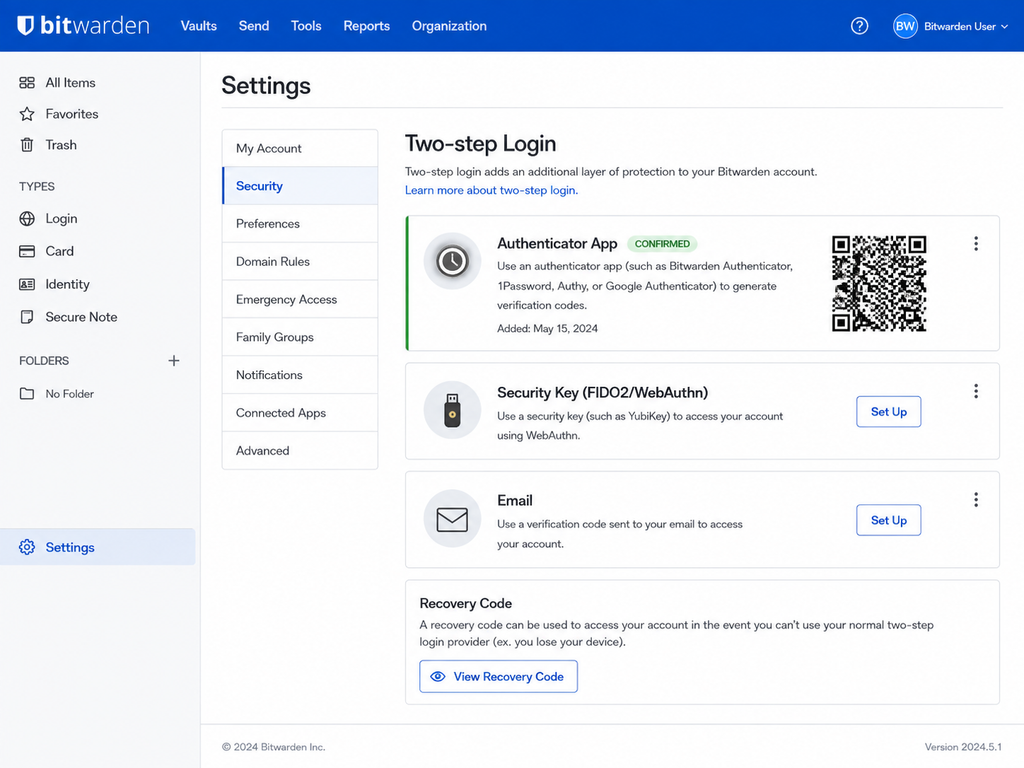Add a new folder with plus icon
1024x768 pixels.
pos(174,360)
